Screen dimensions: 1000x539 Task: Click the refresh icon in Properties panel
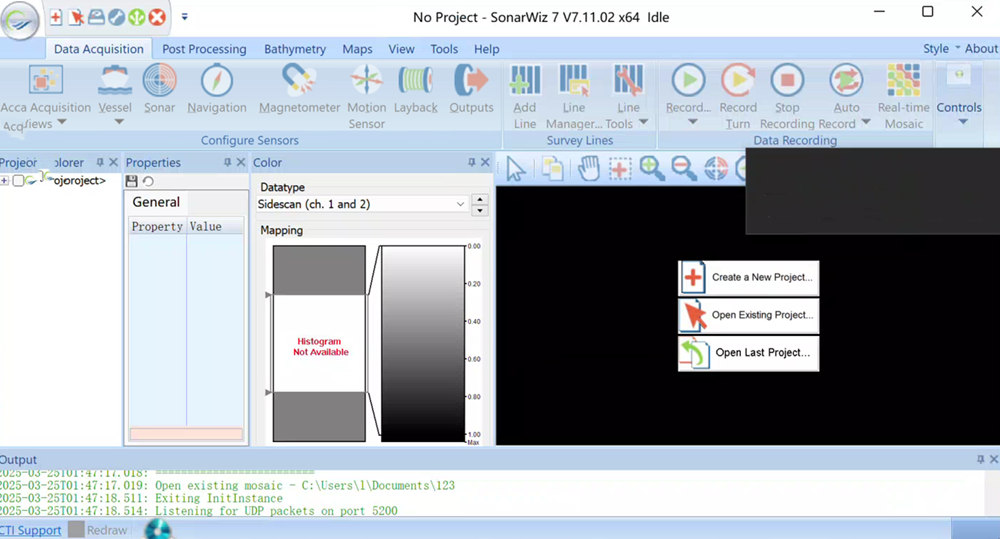pyautogui.click(x=149, y=181)
